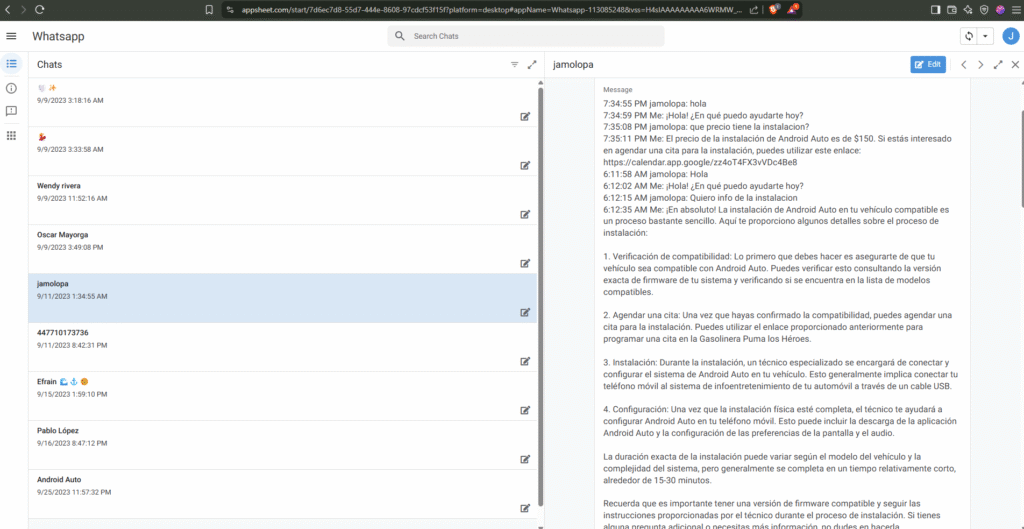Click the Edit button for jamolopa

(928, 64)
